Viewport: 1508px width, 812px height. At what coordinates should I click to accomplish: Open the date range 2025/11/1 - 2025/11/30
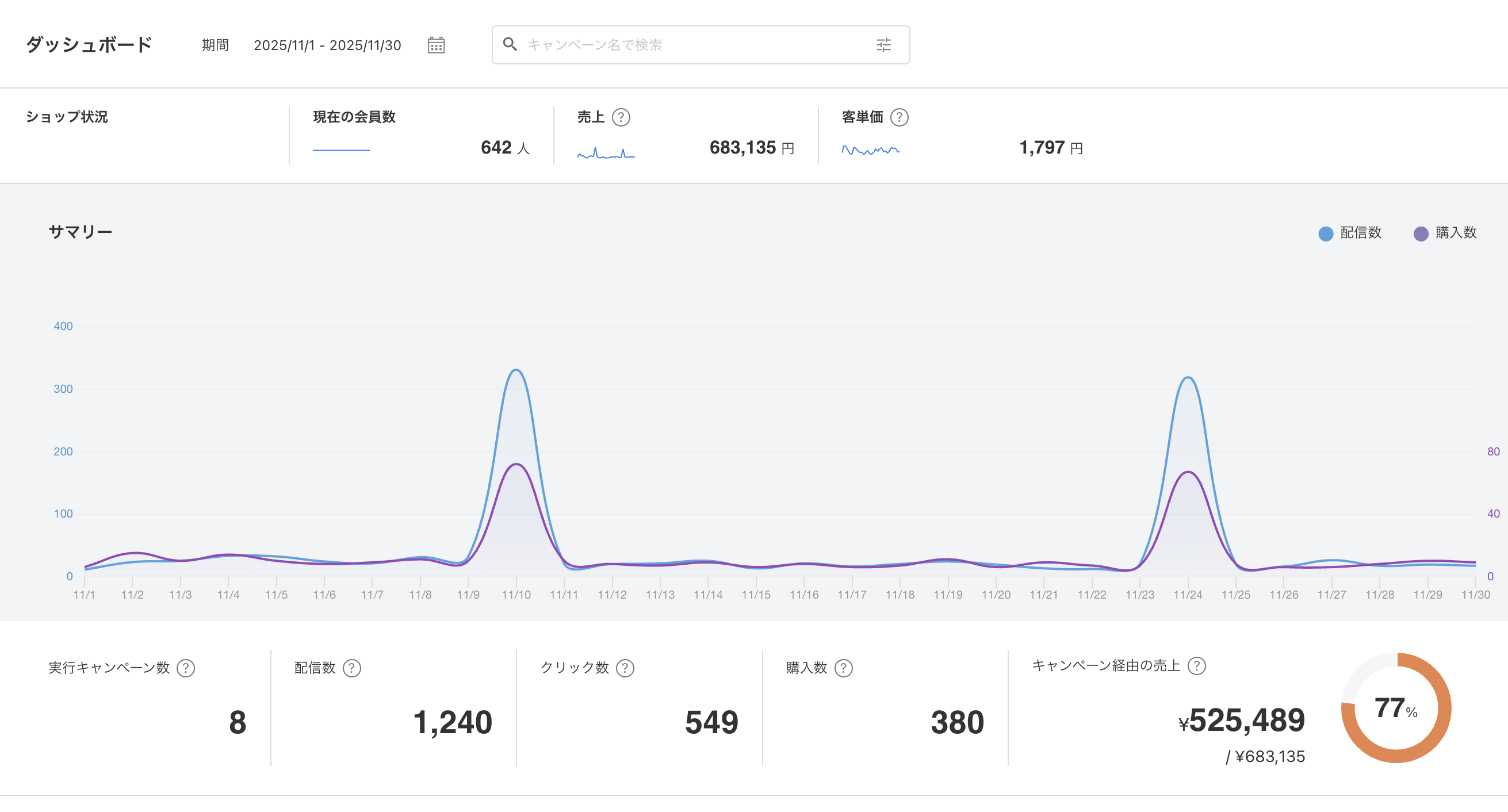[327, 45]
